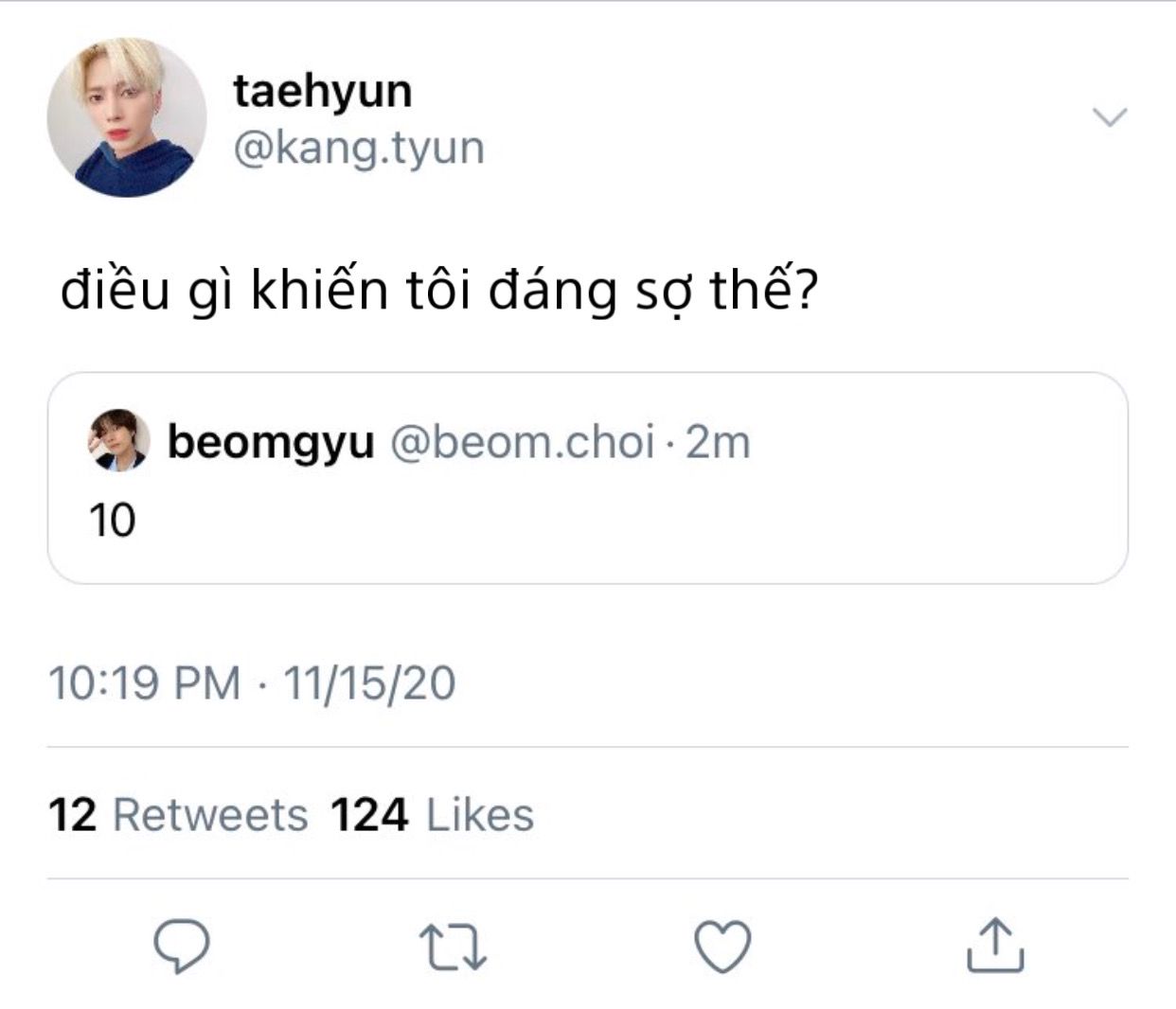Open the taehyun display name

322,92
